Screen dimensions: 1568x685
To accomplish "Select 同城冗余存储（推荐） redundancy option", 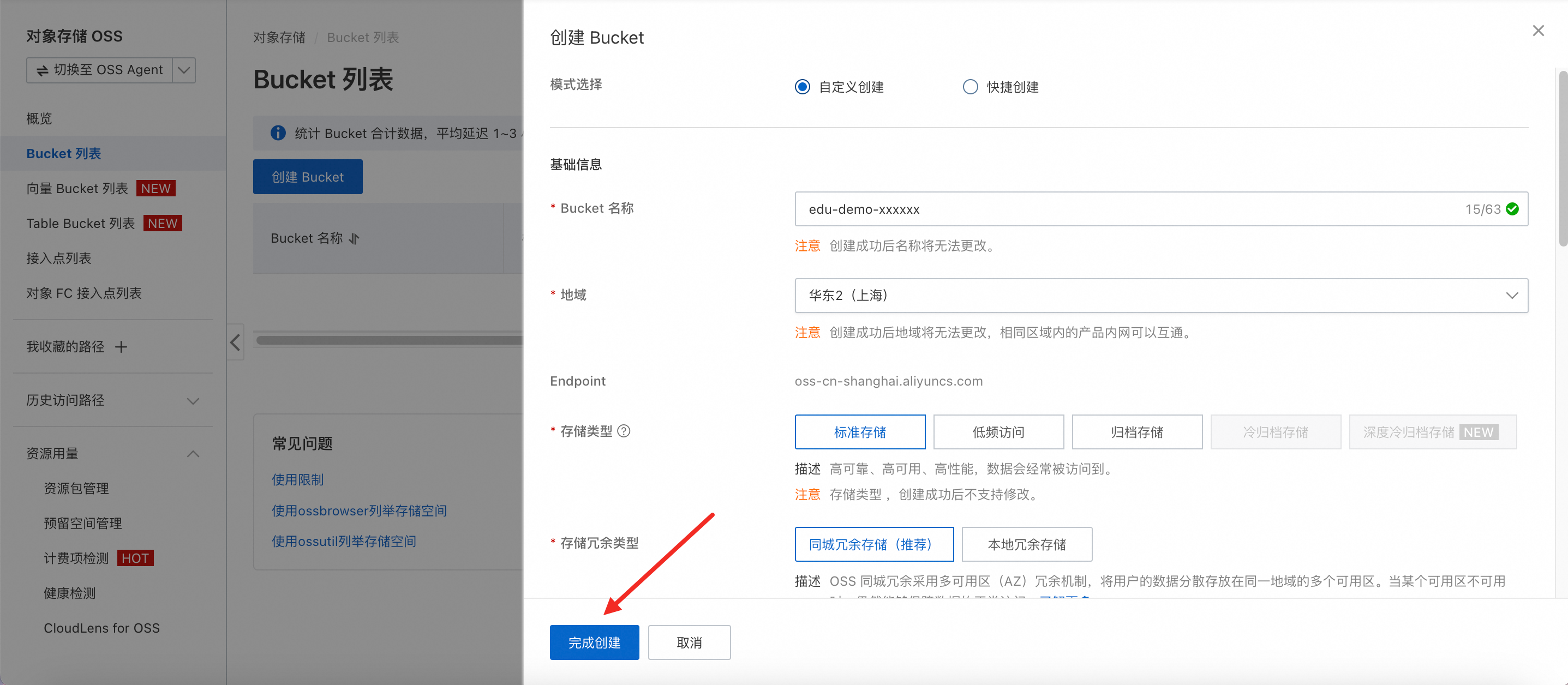I will 874,544.
